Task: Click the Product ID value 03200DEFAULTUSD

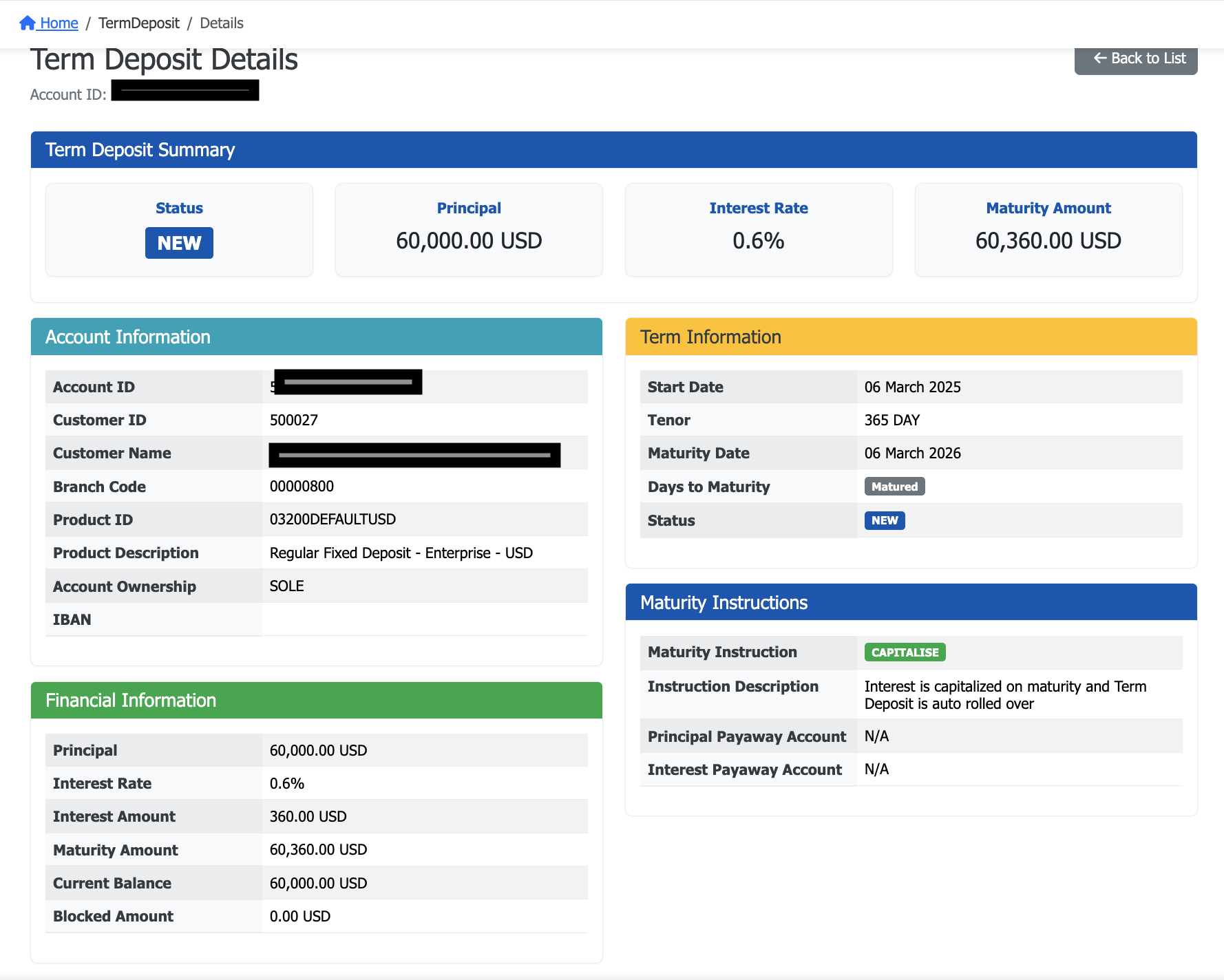Action: click(x=333, y=520)
